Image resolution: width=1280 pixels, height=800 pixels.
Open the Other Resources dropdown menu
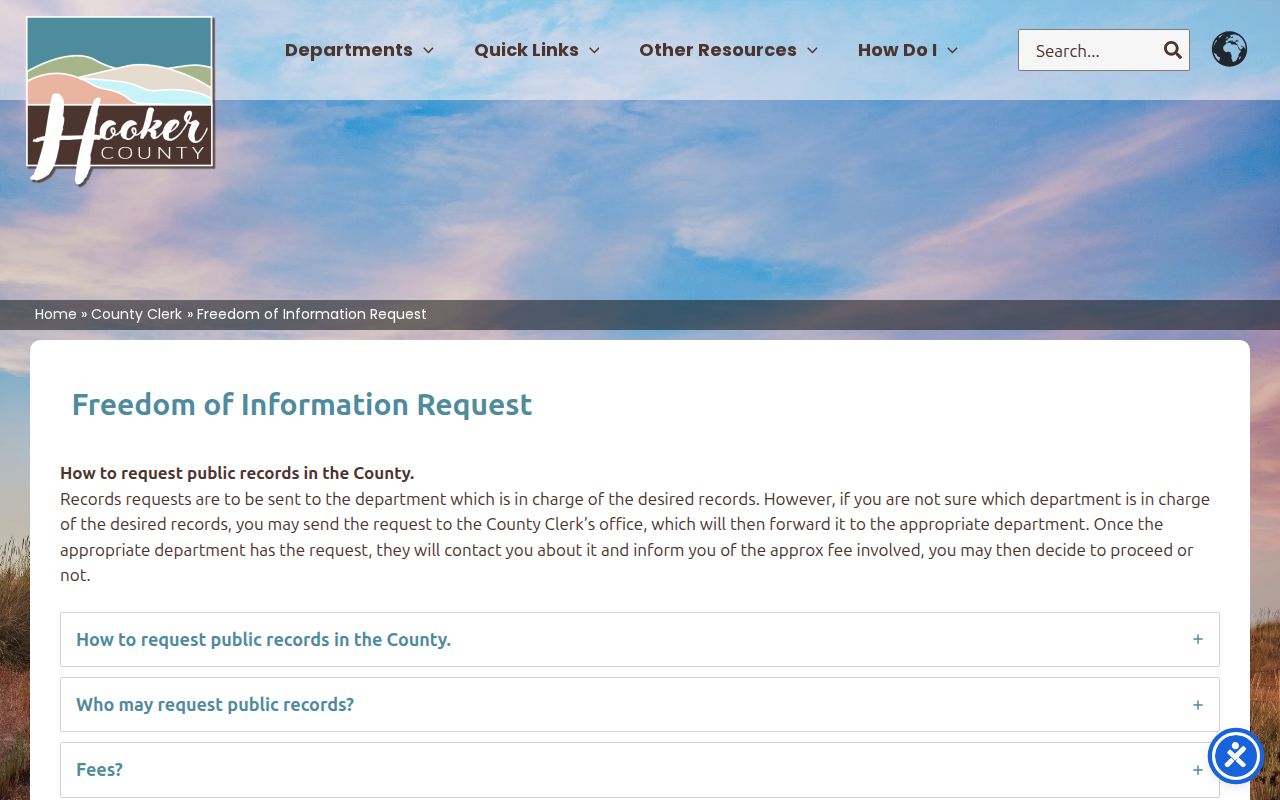coord(728,50)
